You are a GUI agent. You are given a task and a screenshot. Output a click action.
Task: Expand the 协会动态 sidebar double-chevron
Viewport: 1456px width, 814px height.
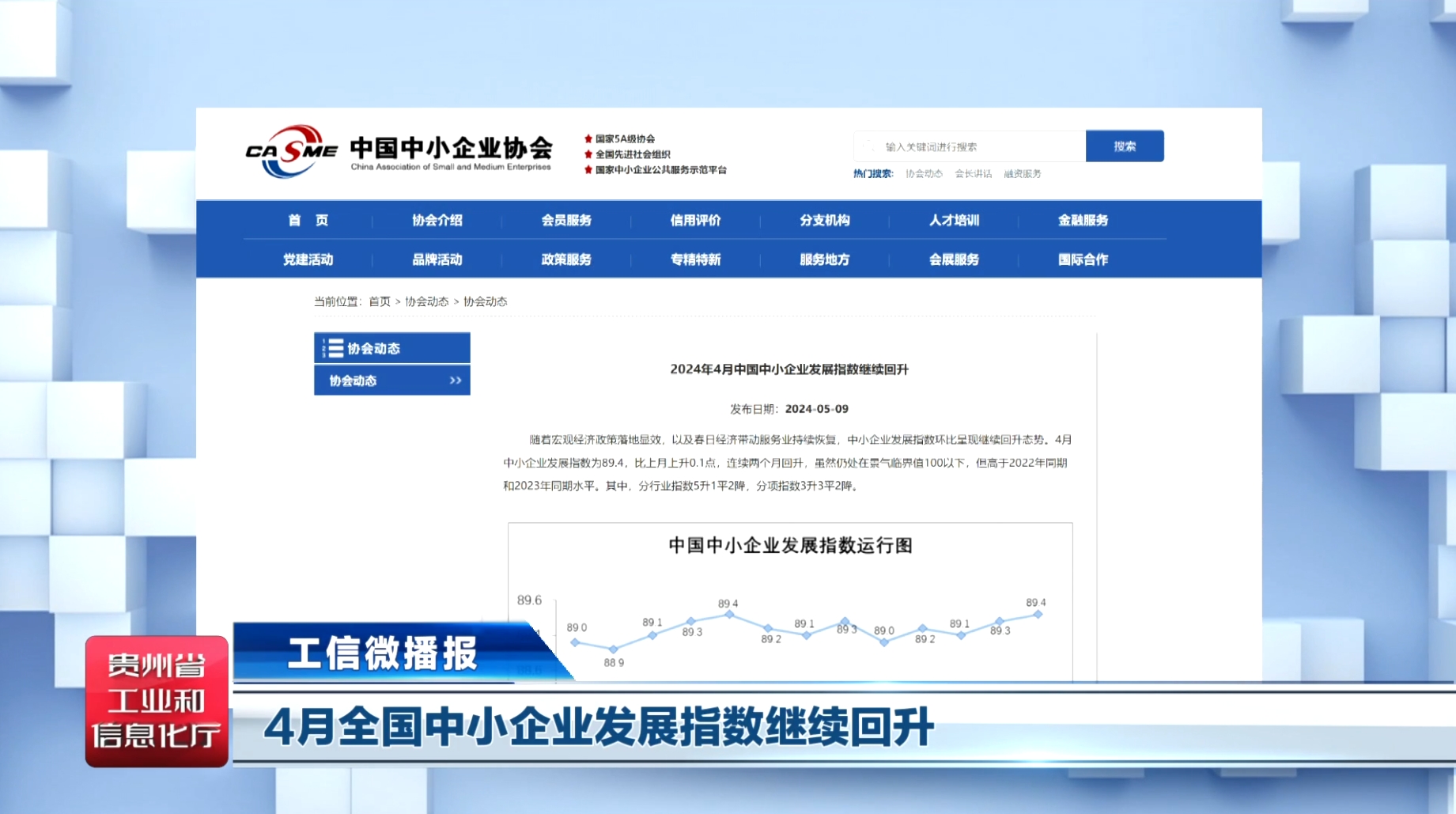point(456,380)
